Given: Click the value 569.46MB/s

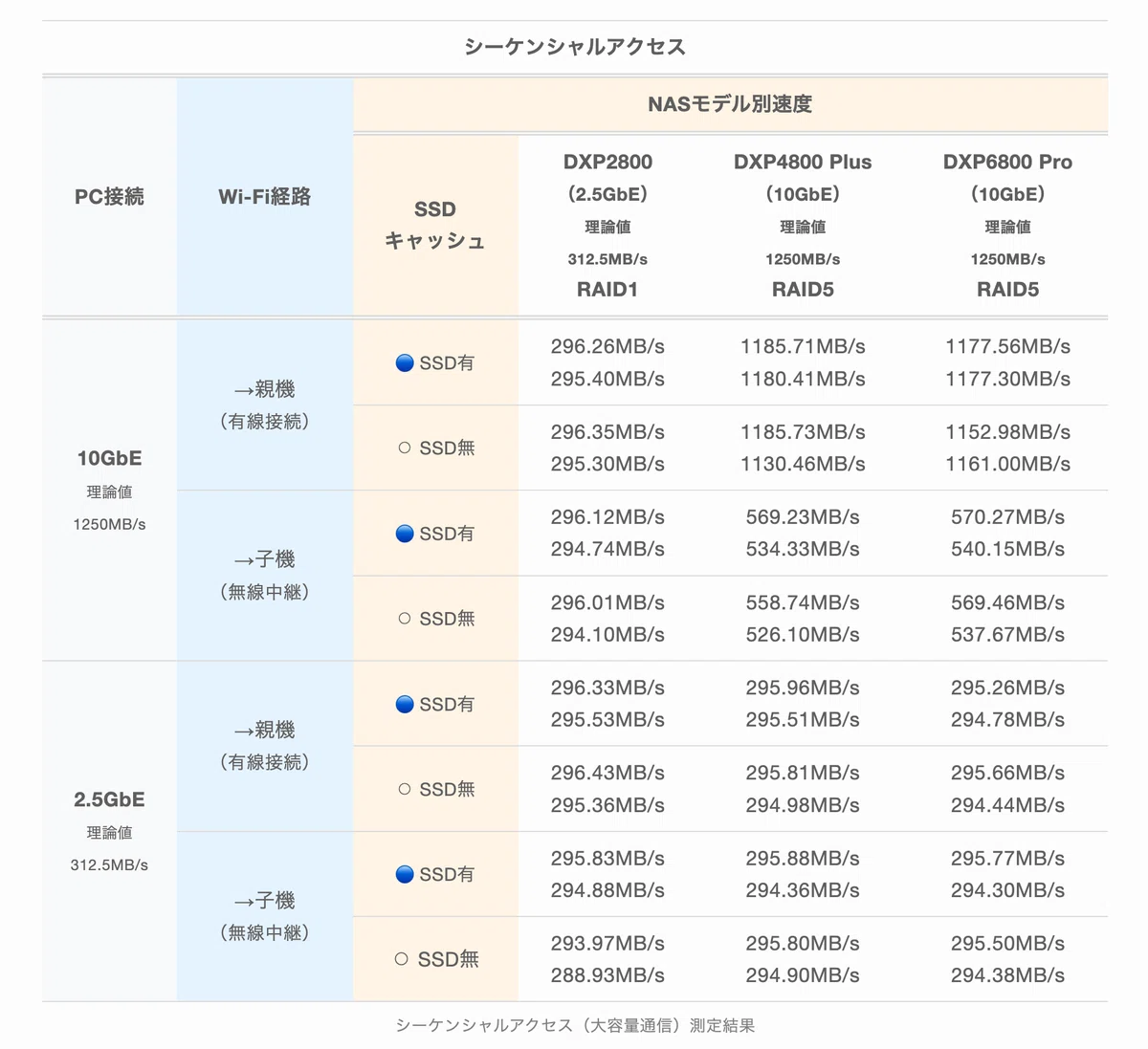Looking at the screenshot, I should coord(1007,602).
